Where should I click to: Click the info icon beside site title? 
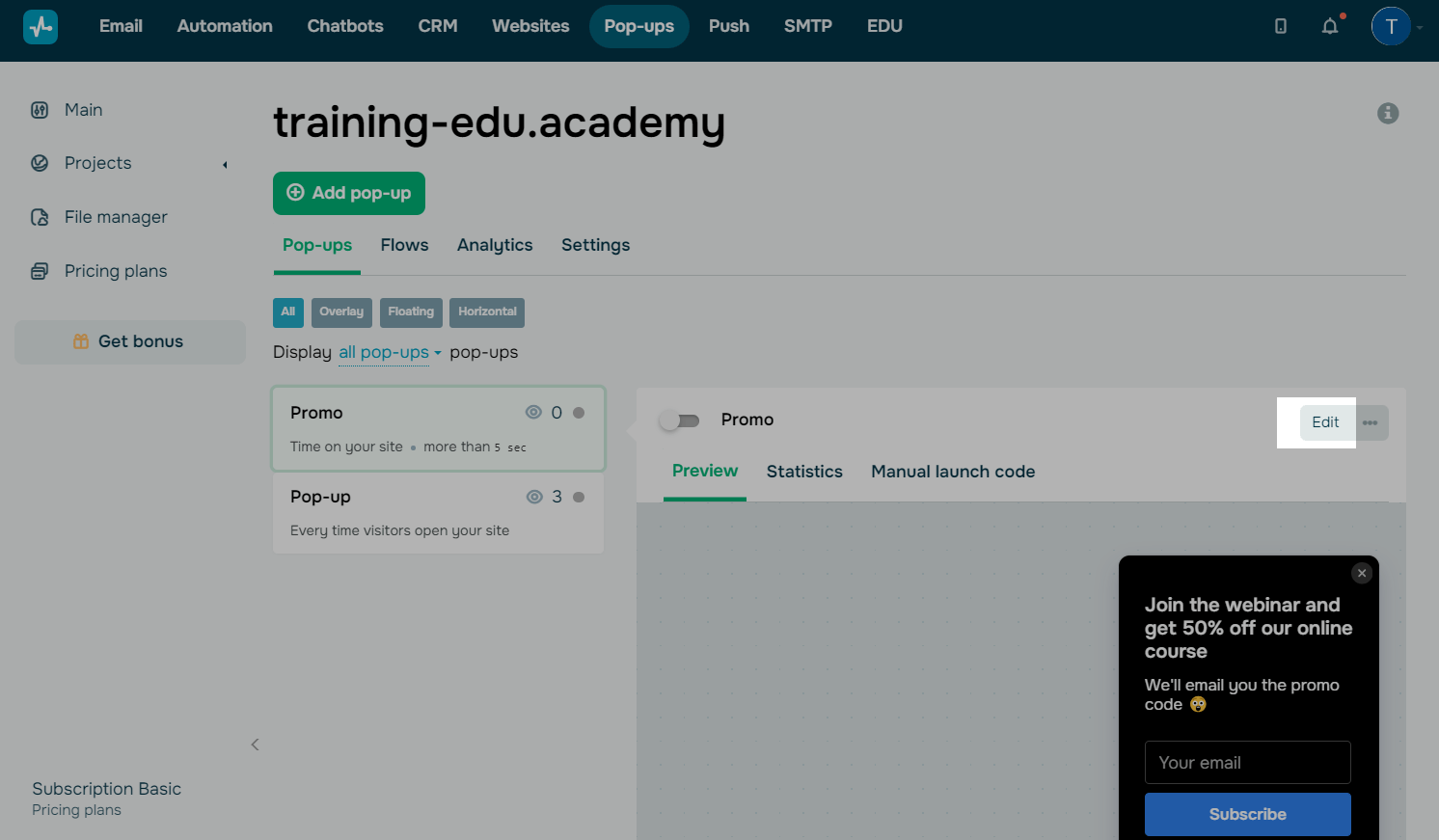point(1388,113)
